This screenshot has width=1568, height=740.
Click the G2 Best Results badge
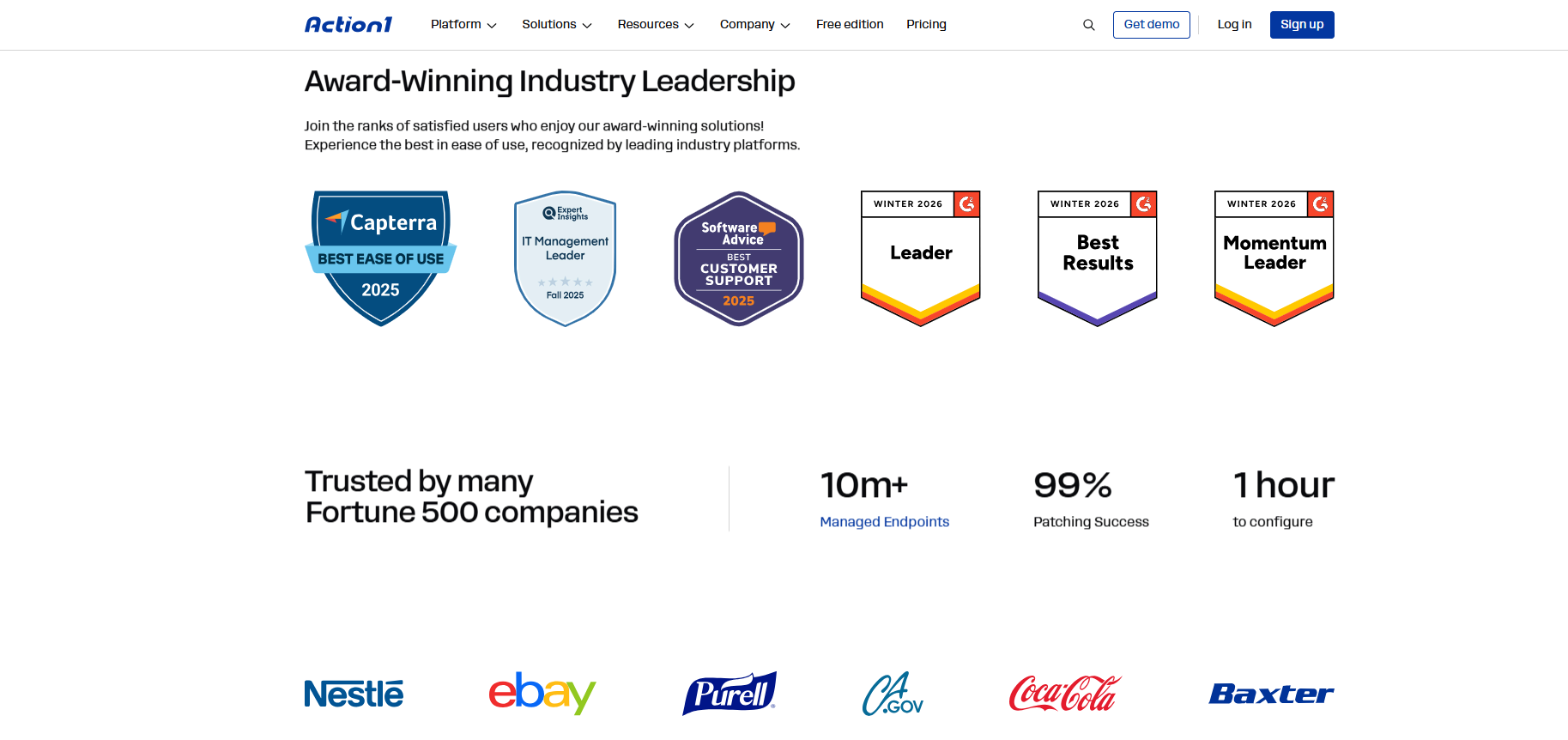1098,258
